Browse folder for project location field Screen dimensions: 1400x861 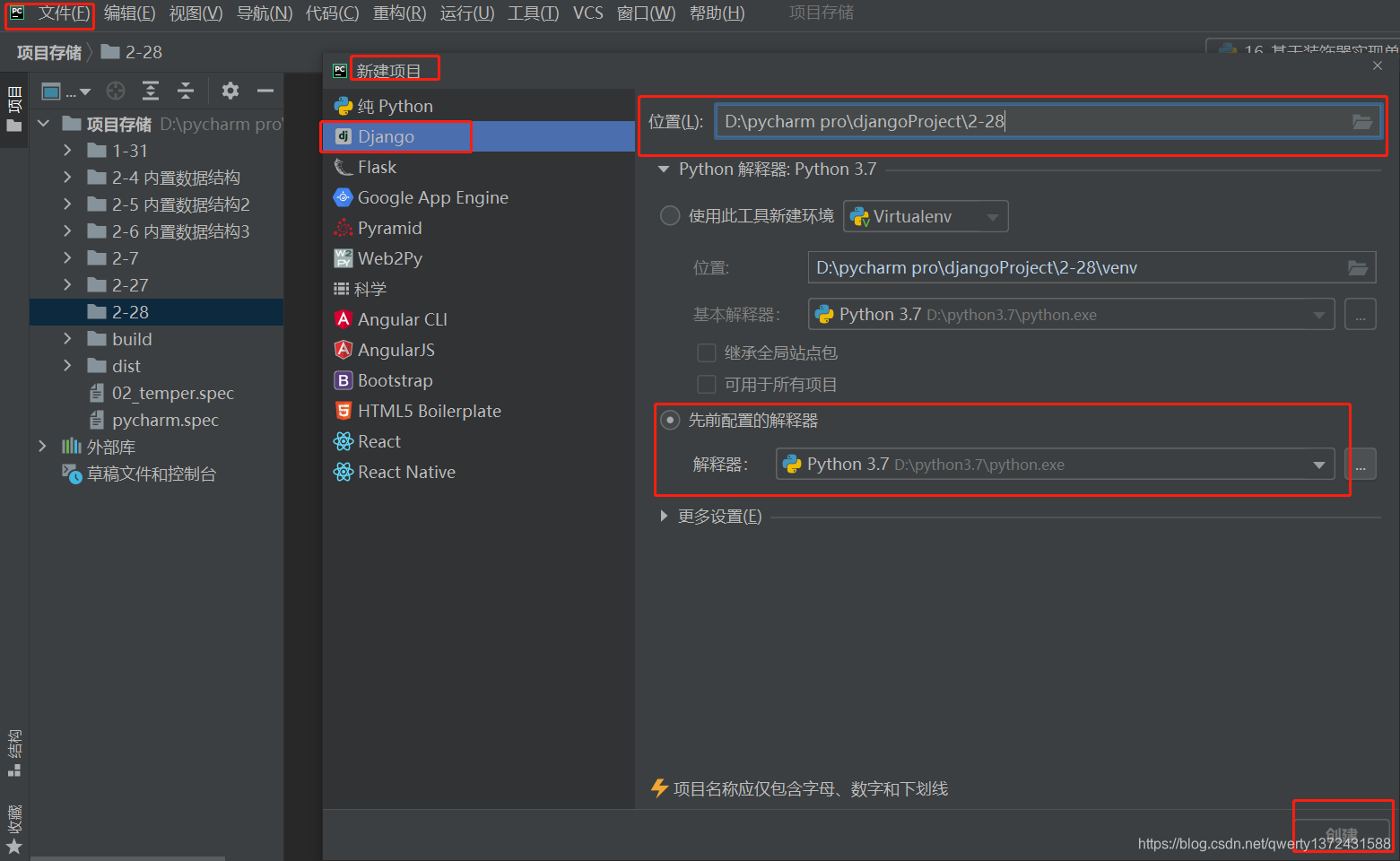[1362, 122]
